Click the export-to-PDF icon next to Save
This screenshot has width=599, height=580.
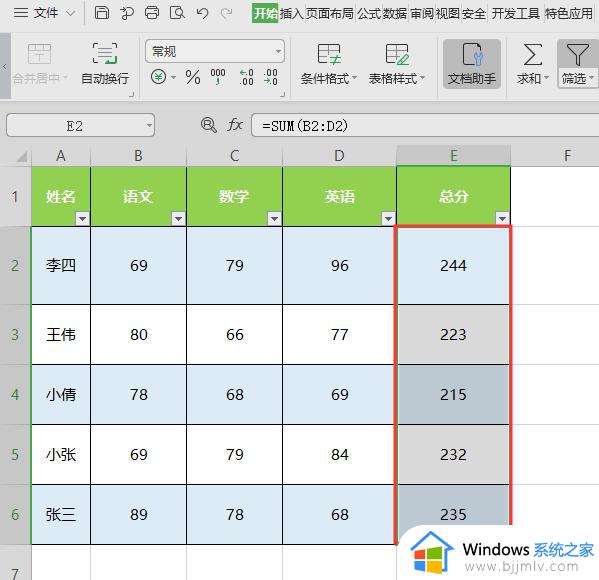[x=127, y=13]
